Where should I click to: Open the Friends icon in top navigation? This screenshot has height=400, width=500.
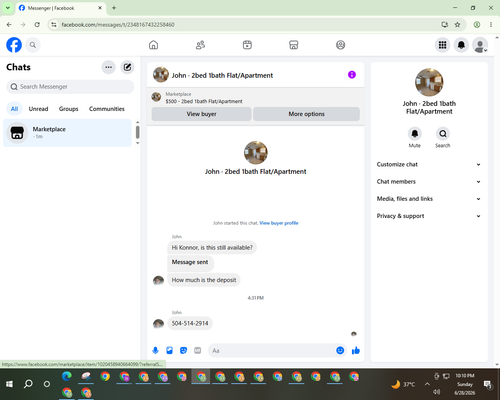click(x=200, y=45)
